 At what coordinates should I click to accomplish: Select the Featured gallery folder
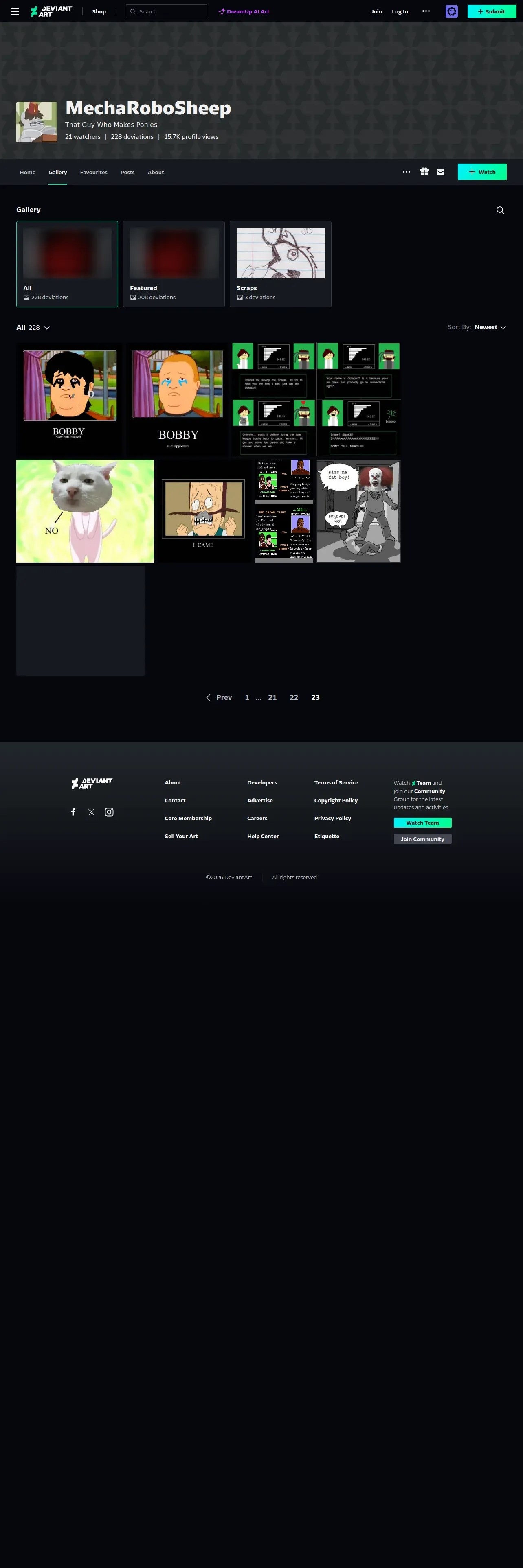(174, 264)
